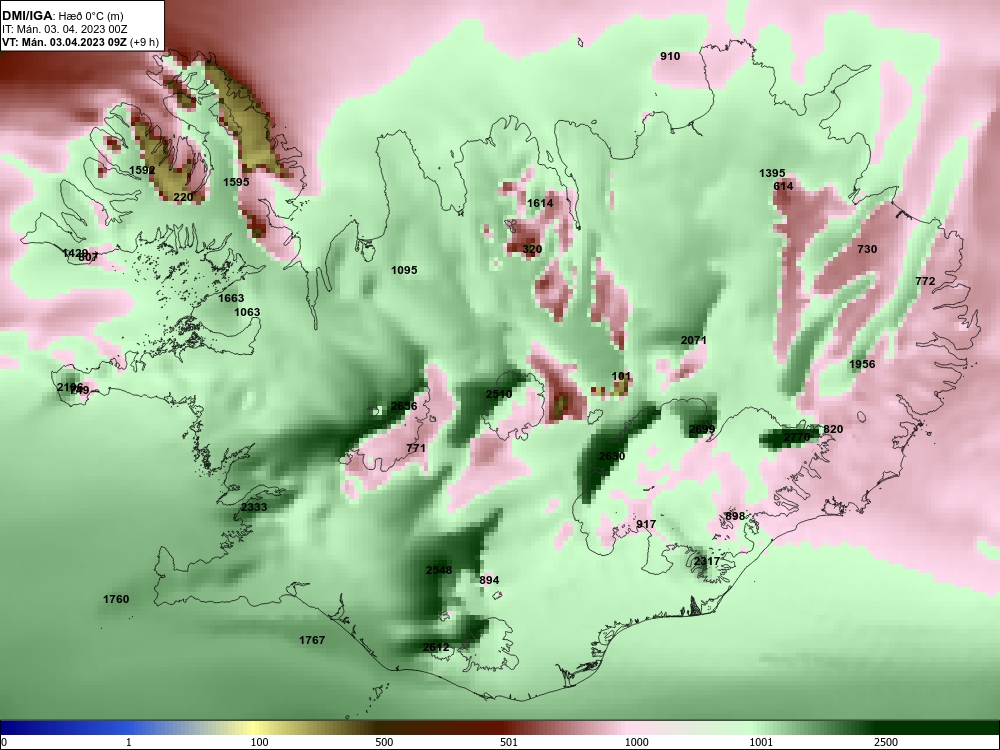1000x750 pixels.
Task: Click the map value '730'
Action: [x=867, y=249]
